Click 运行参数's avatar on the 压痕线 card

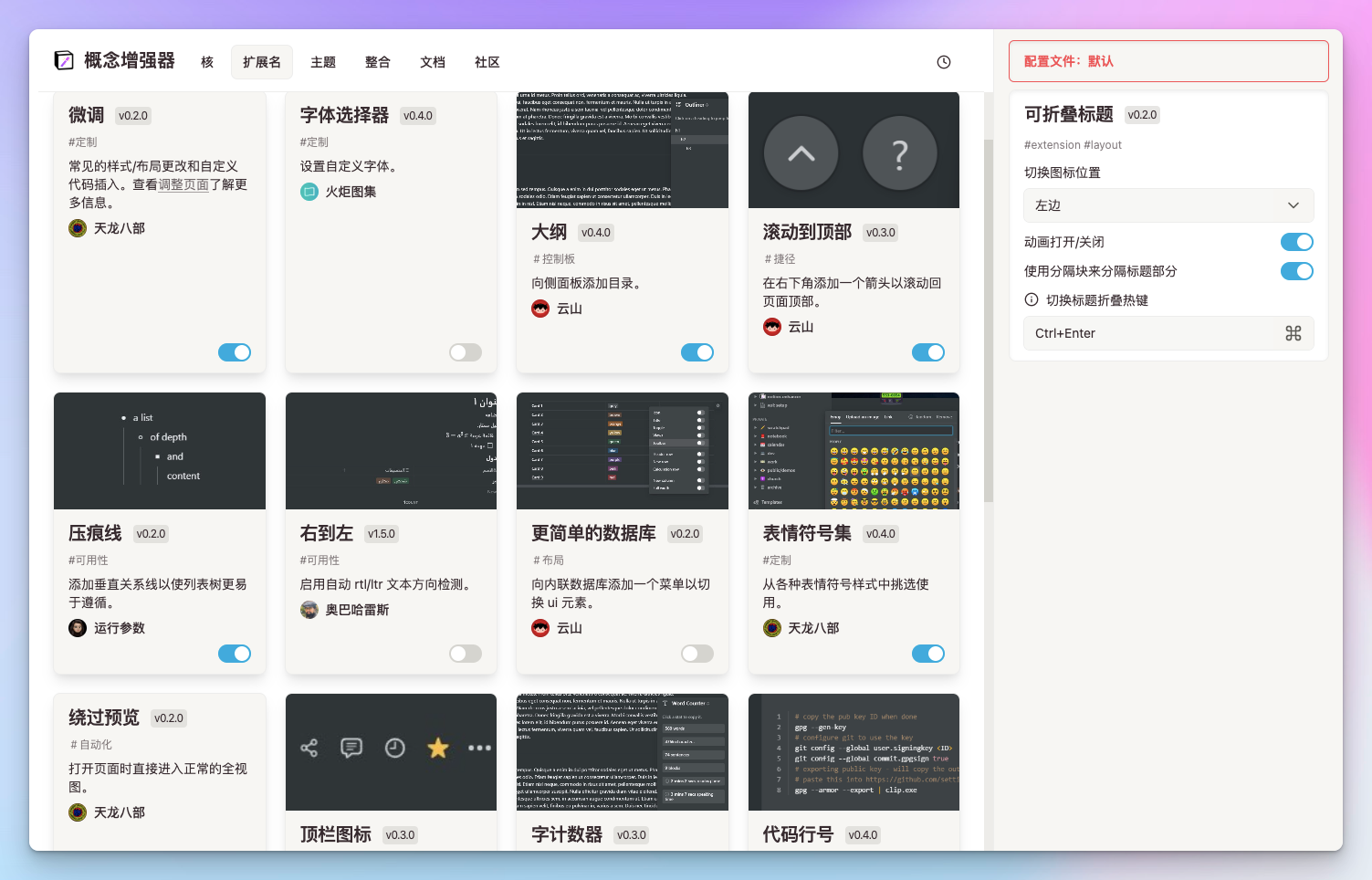[x=77, y=627]
